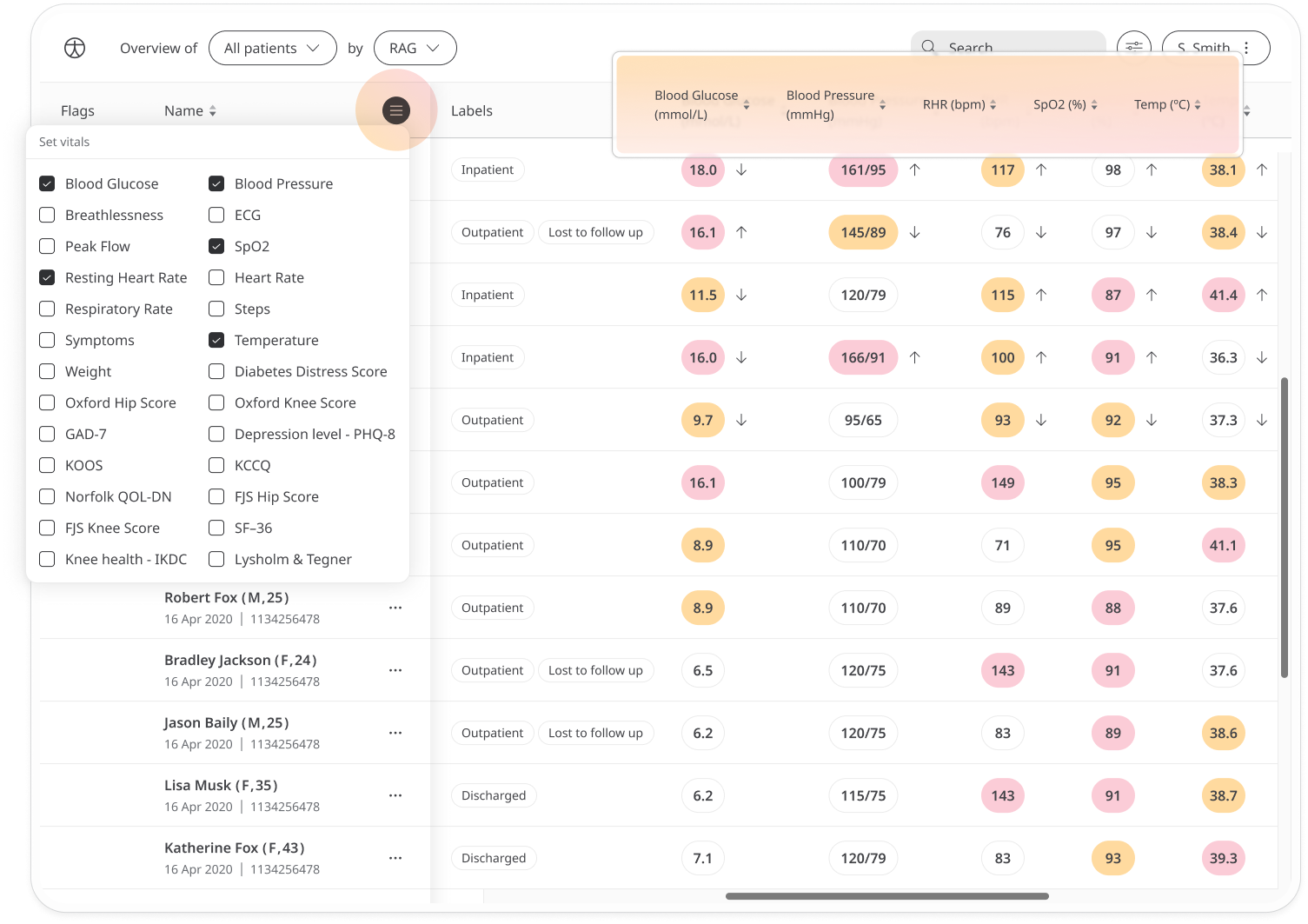
Task: Open more options for Robert Fox
Action: (x=395, y=608)
